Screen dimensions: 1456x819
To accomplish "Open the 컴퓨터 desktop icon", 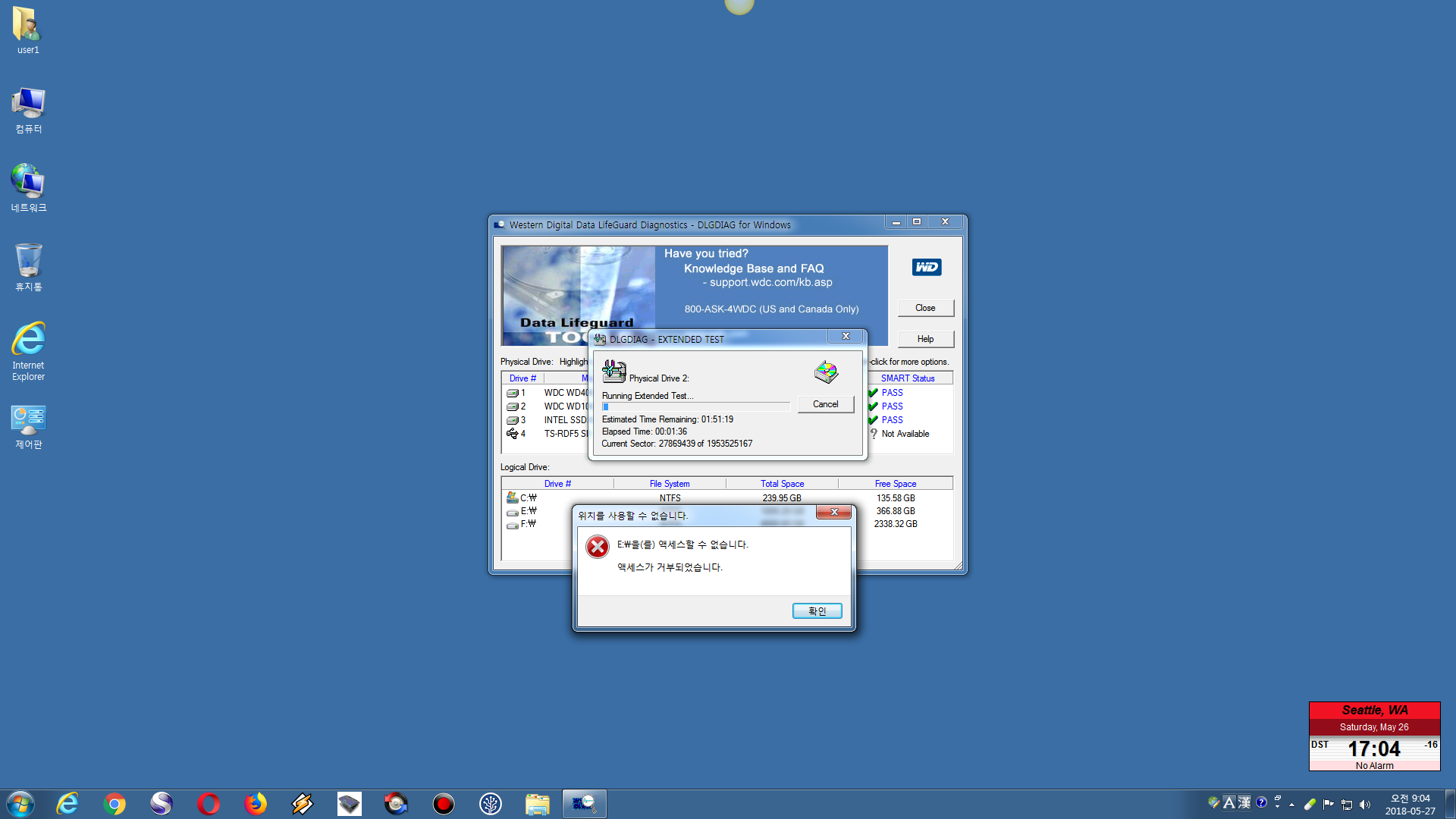I will click(x=28, y=110).
